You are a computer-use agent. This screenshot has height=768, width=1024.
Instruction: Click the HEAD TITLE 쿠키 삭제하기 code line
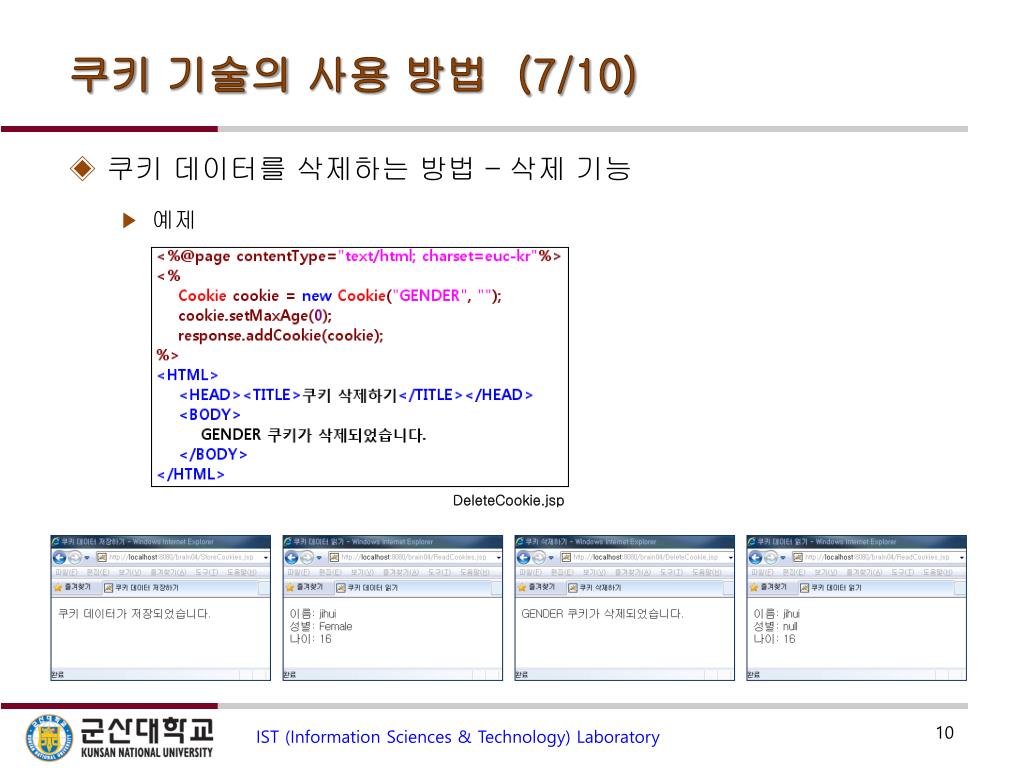point(356,395)
